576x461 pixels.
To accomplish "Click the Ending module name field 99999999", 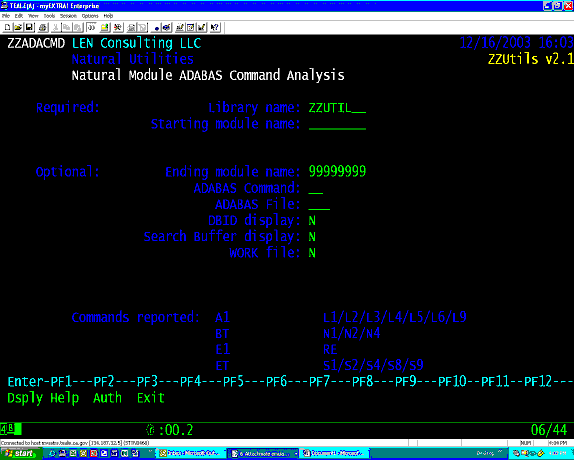I will coord(337,172).
